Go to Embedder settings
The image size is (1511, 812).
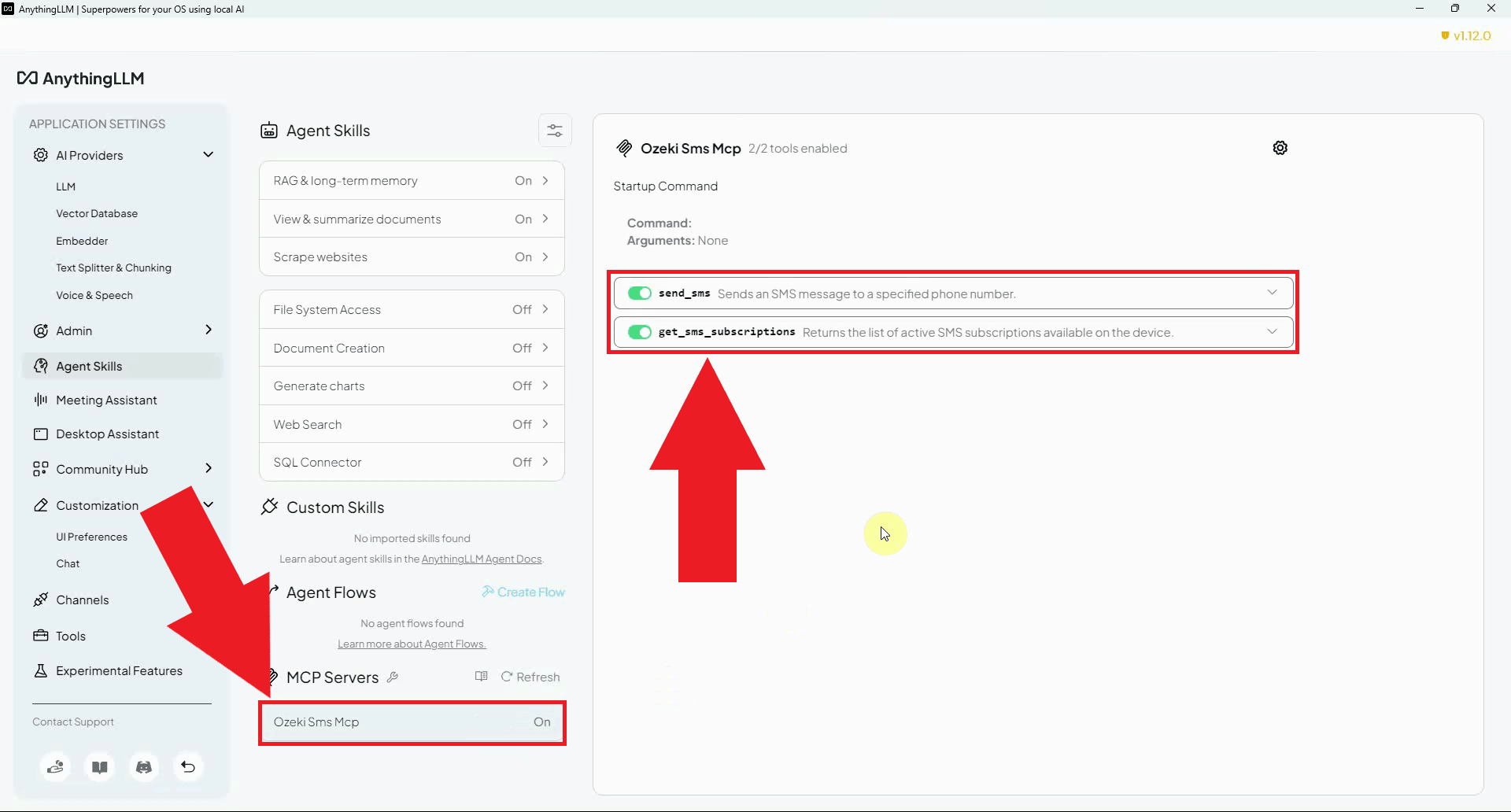pos(82,241)
